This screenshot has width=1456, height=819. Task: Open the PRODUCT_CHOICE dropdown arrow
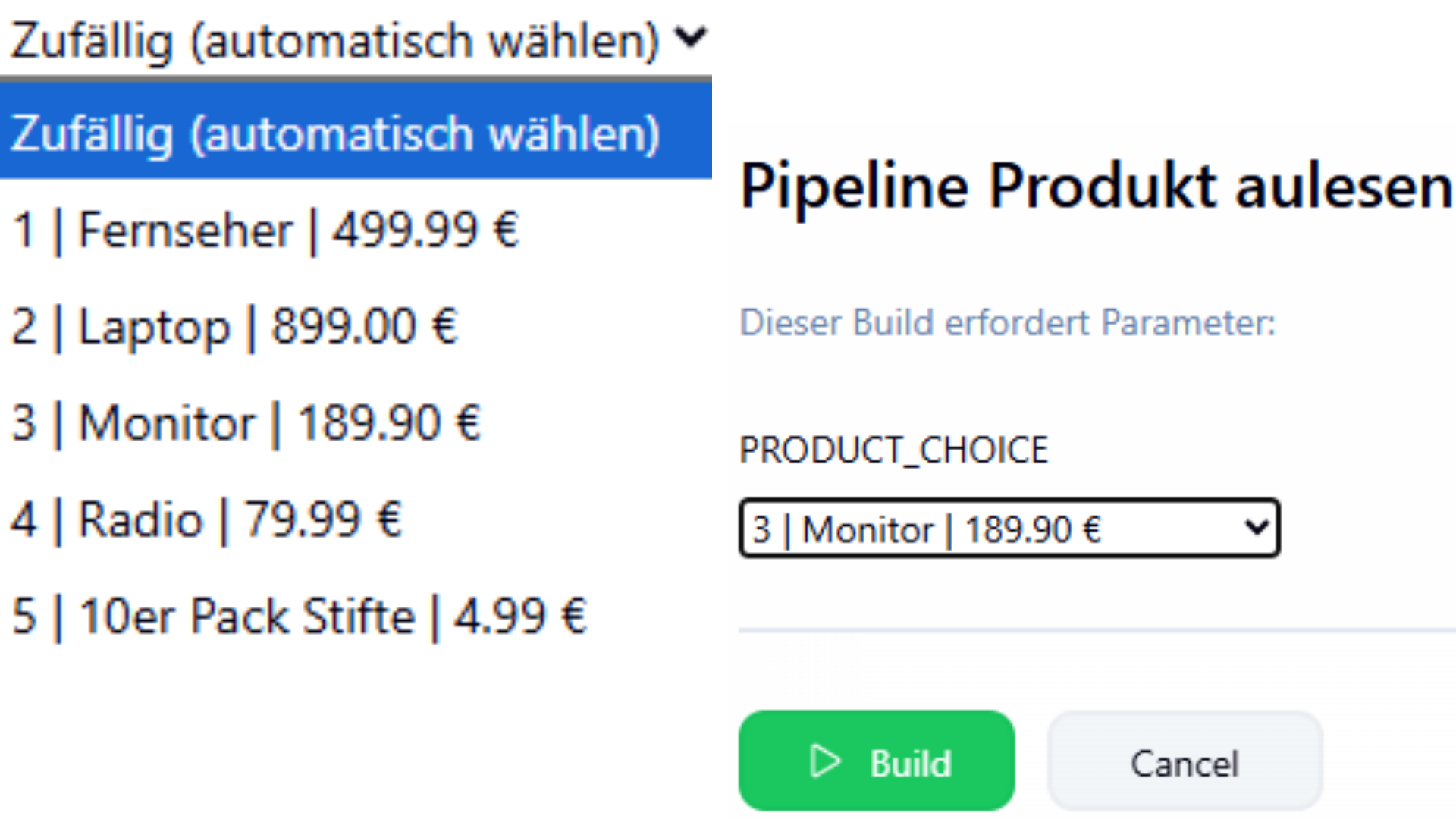pyautogui.click(x=1257, y=527)
